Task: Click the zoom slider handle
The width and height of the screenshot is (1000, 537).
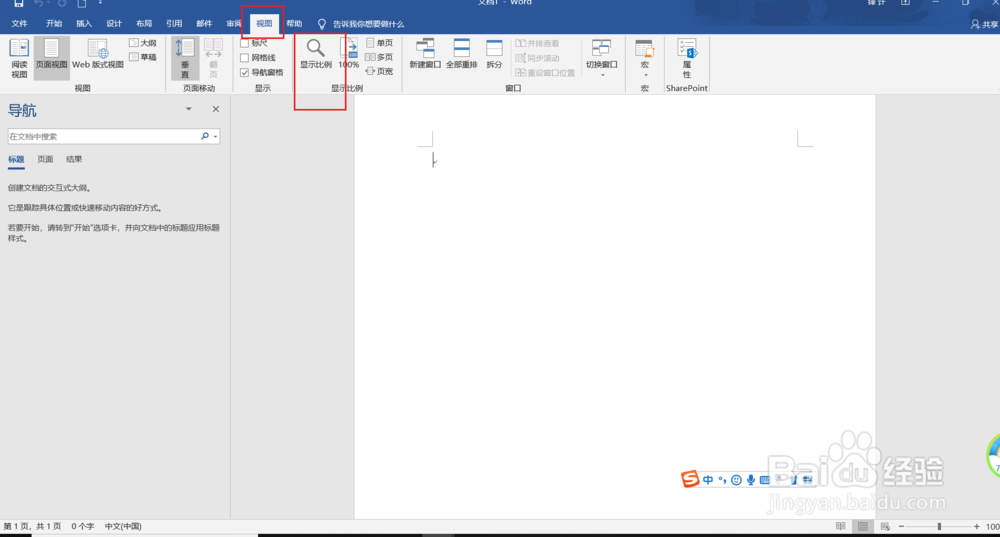Action: pyautogui.click(x=939, y=526)
